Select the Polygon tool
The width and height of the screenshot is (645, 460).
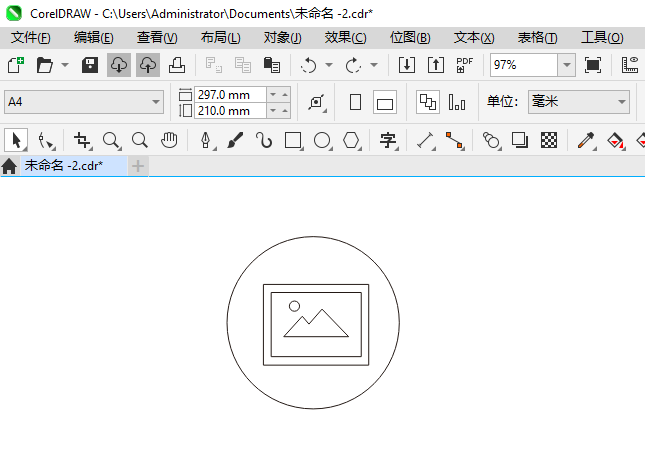(x=351, y=141)
